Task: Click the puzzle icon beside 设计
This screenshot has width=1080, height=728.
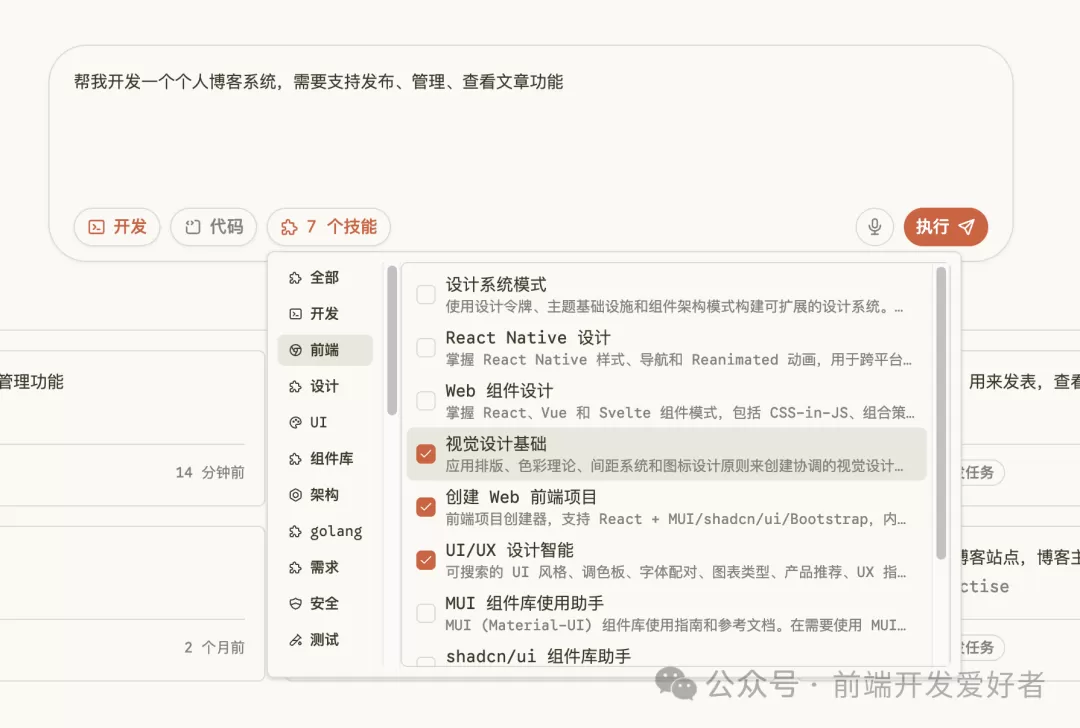Action: [x=295, y=386]
